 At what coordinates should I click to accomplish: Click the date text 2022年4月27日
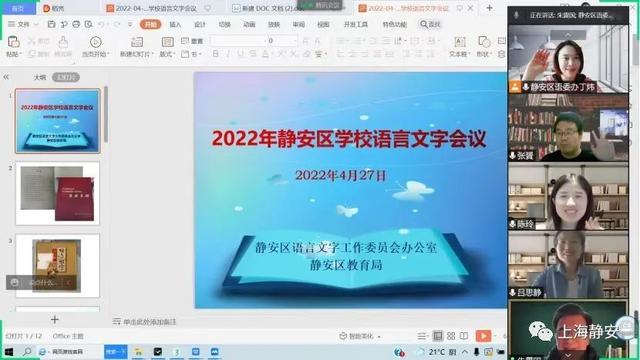[340, 176]
